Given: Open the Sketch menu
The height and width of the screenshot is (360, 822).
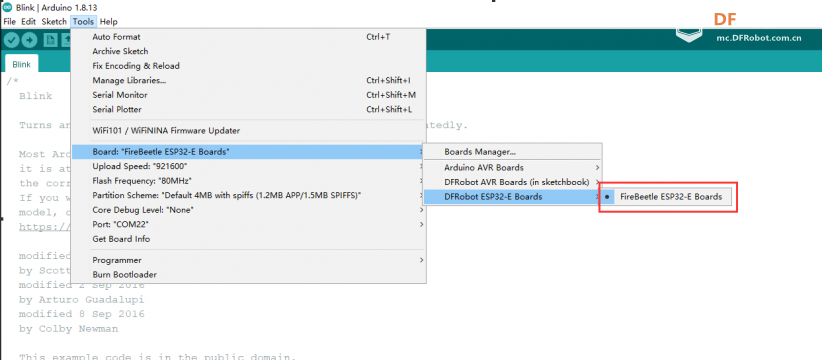Looking at the screenshot, I should tap(54, 21).
